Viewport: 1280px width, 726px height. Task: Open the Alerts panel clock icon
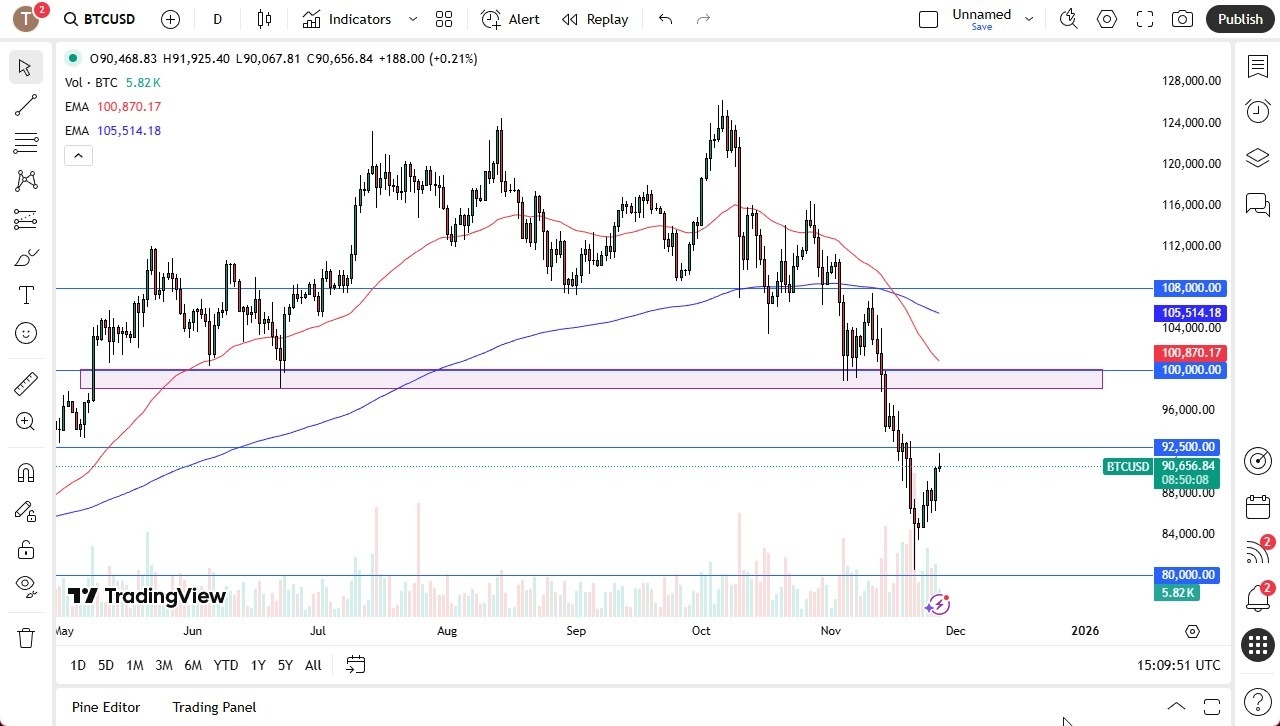(x=1257, y=111)
